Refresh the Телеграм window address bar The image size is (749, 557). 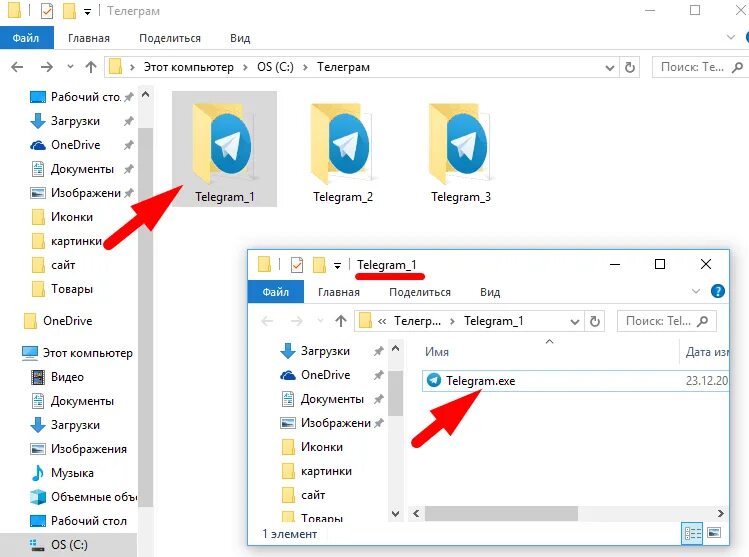click(630, 67)
